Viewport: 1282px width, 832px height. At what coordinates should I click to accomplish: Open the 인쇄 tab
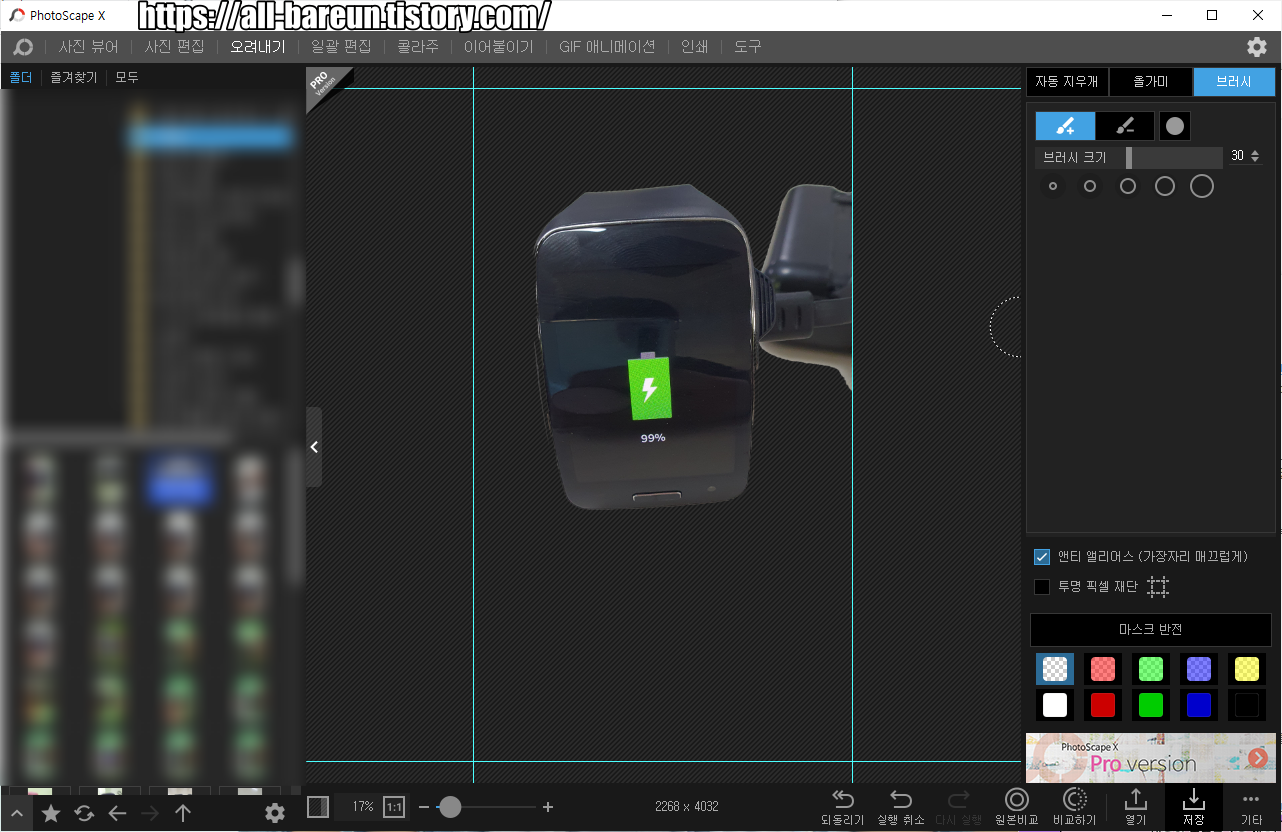click(x=694, y=47)
